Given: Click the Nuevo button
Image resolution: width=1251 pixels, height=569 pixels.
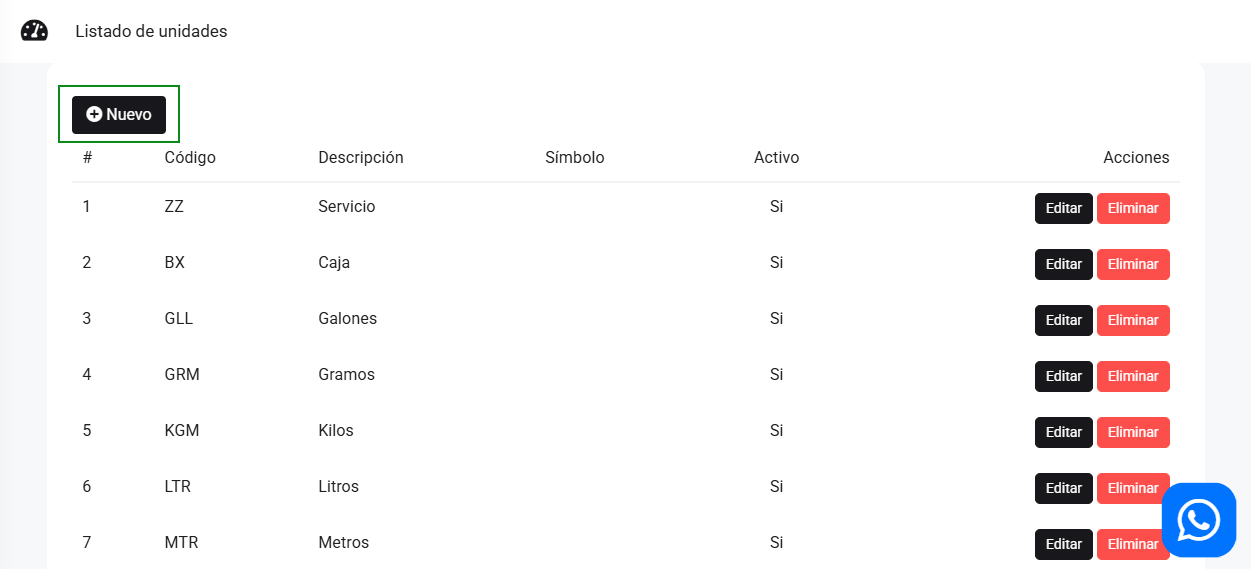Looking at the screenshot, I should 119,115.
